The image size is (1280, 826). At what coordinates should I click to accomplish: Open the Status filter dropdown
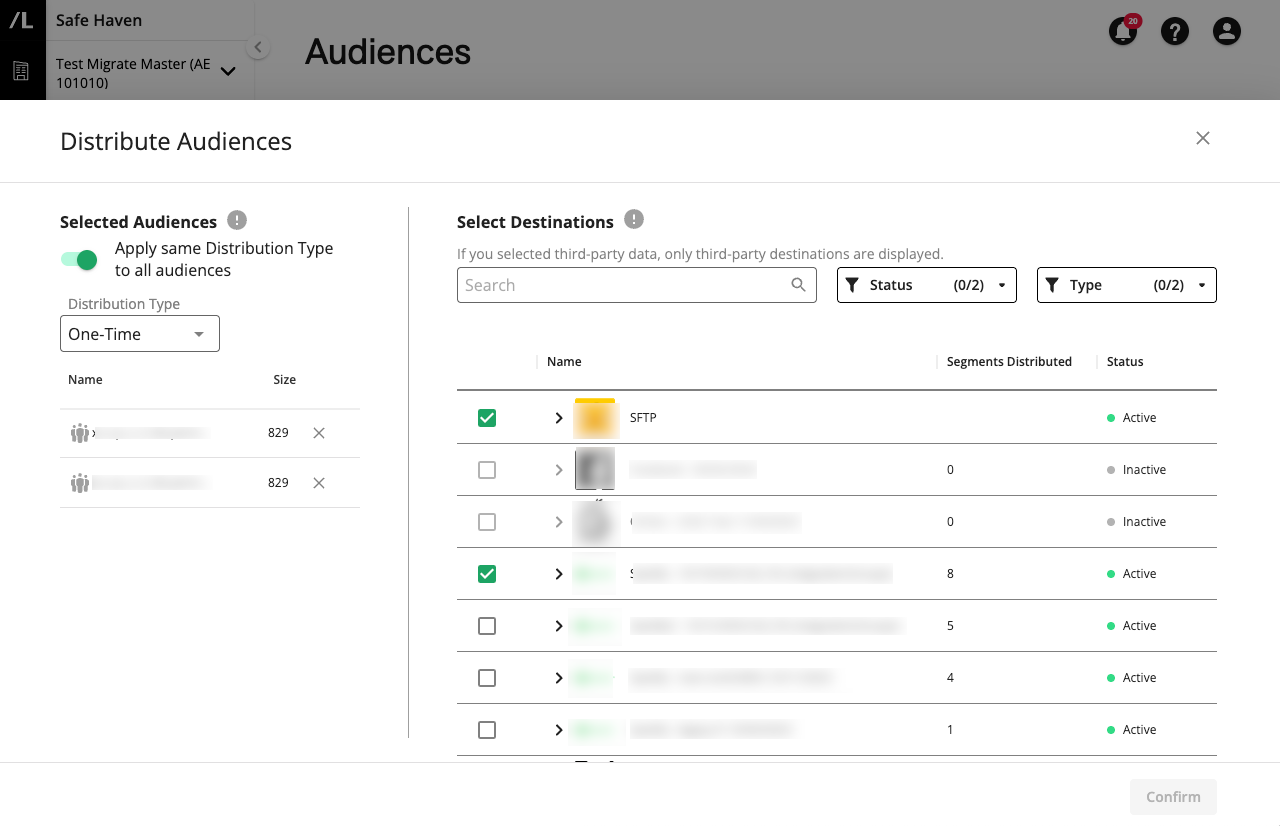[925, 285]
